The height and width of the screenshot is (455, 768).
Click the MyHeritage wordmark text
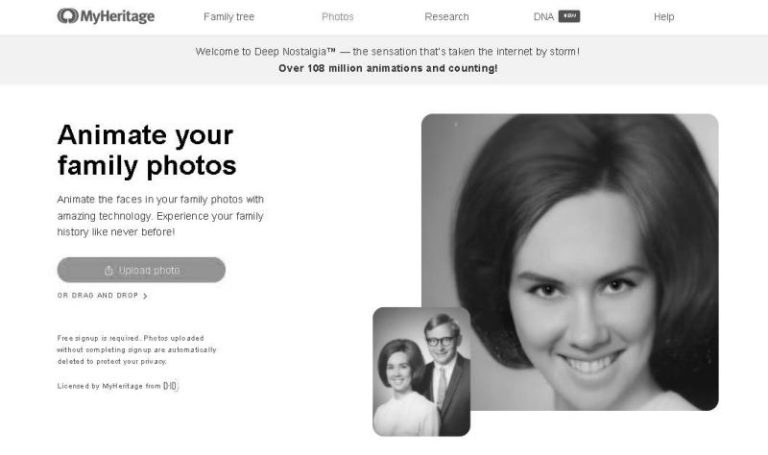click(118, 16)
